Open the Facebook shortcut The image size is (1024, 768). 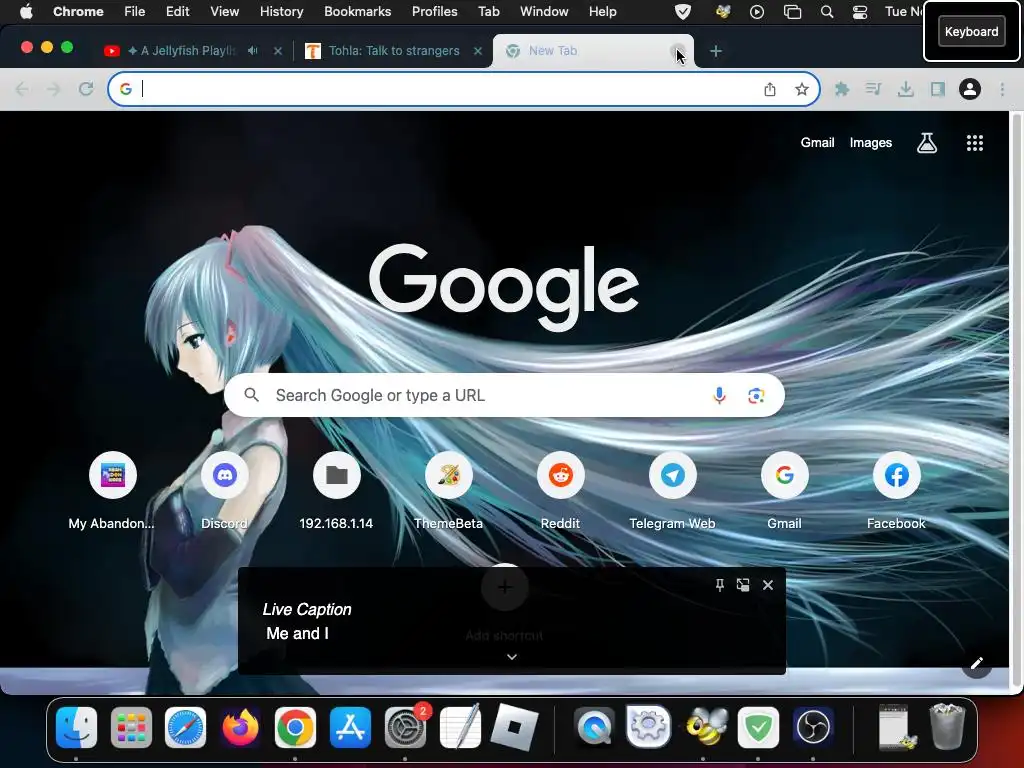(897, 490)
